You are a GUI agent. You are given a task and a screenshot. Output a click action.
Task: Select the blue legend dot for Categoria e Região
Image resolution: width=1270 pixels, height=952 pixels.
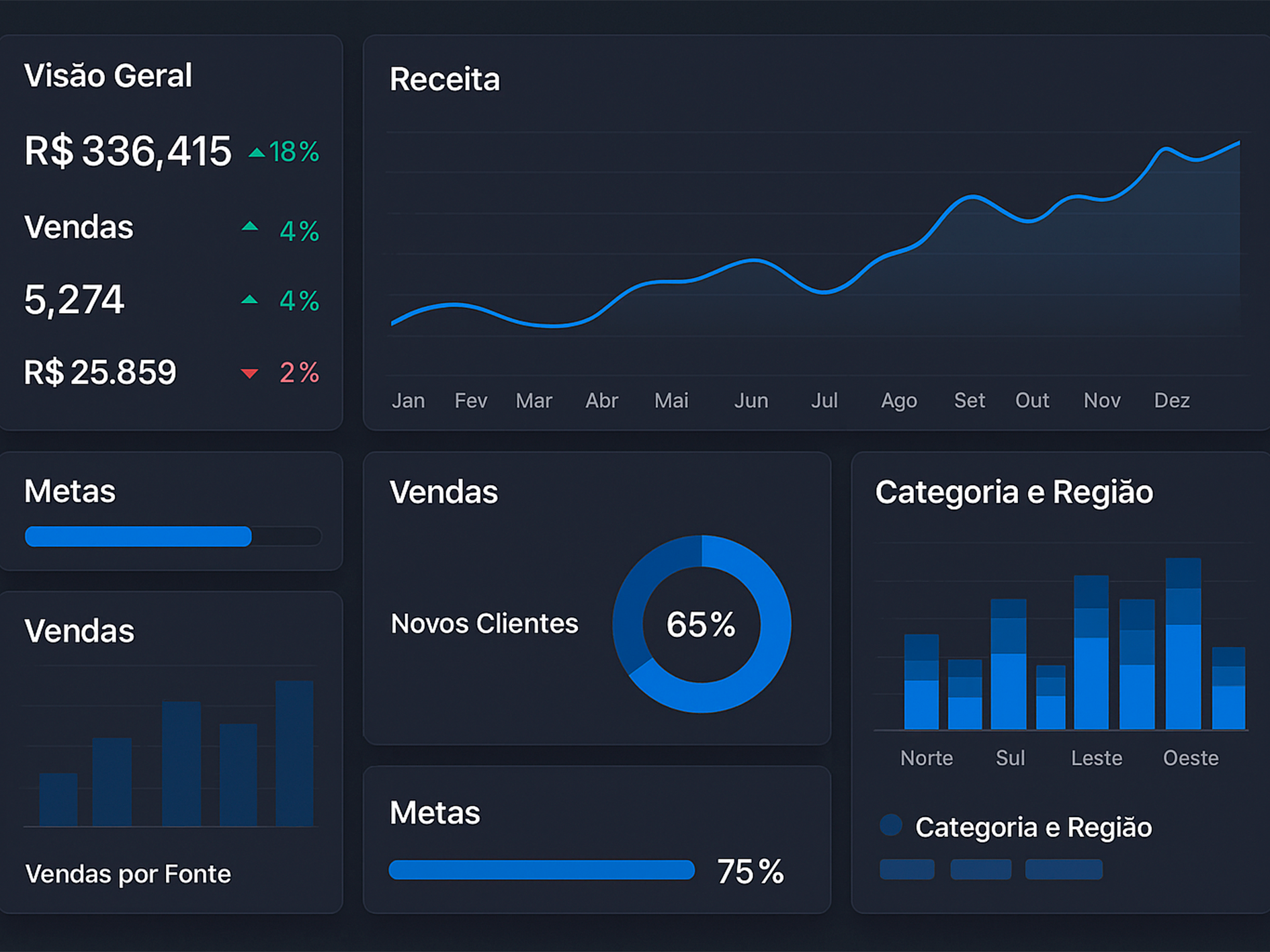click(x=891, y=824)
